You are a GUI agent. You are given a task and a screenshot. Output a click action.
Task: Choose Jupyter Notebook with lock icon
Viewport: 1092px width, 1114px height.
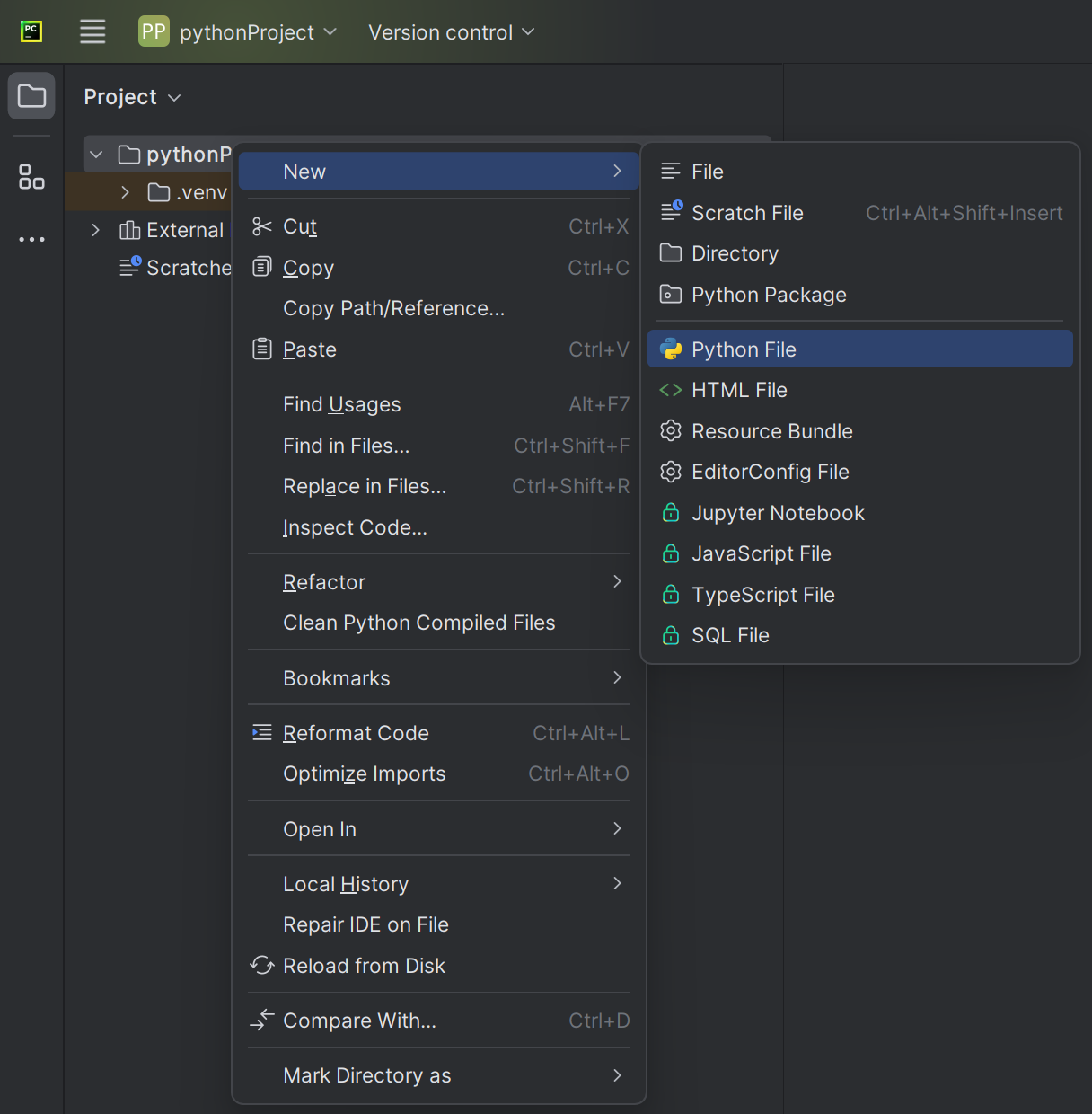(x=777, y=513)
